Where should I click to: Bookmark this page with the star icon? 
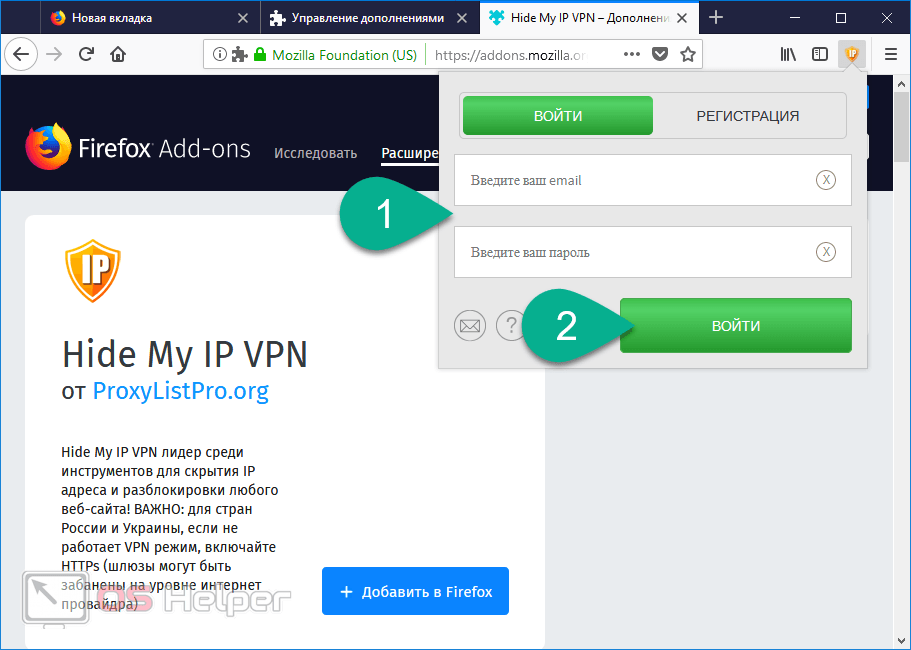point(688,55)
